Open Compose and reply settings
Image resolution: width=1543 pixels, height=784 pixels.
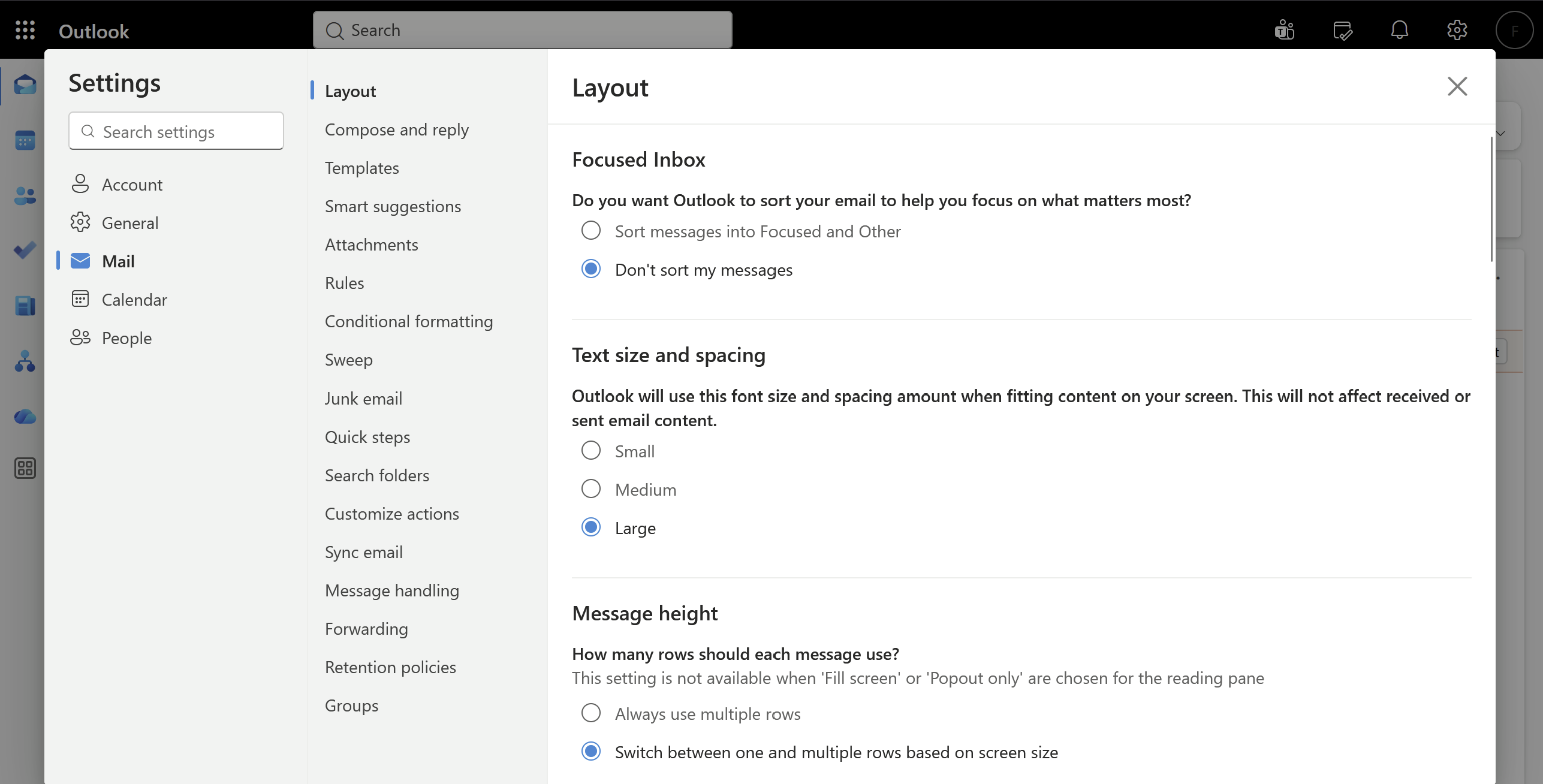pos(396,129)
